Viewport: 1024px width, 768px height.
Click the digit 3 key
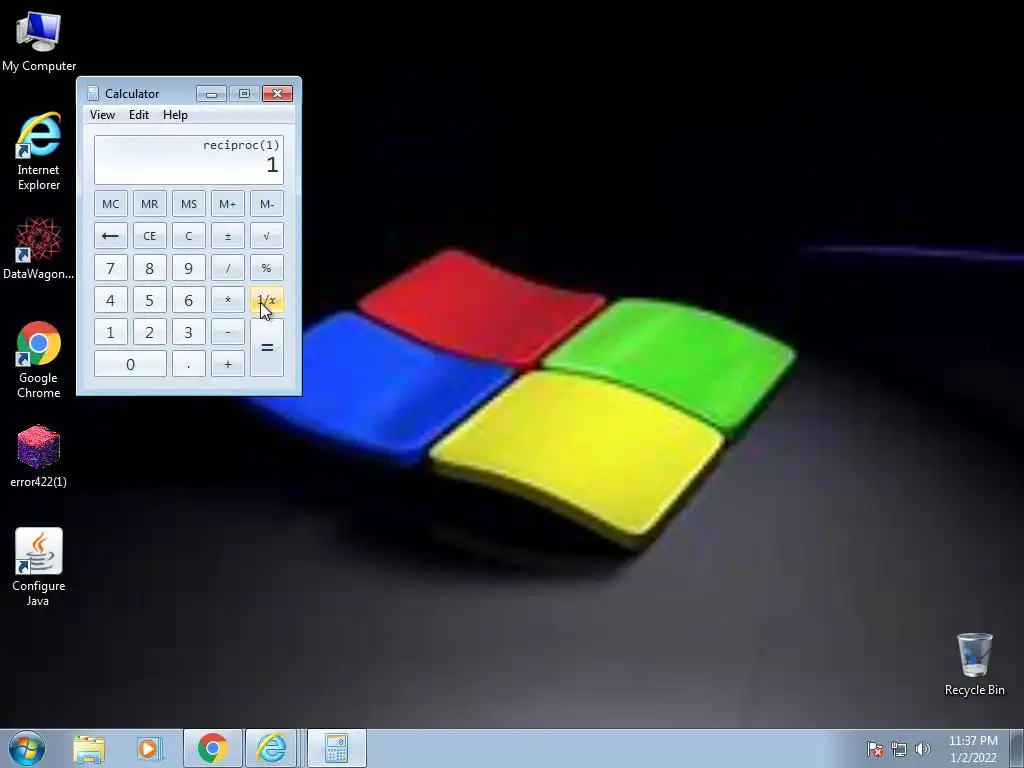tap(189, 332)
